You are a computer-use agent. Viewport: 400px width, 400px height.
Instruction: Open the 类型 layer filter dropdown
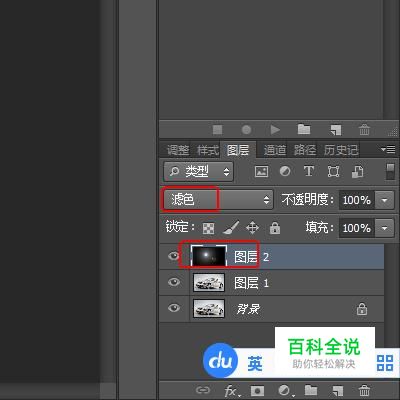[199, 172]
